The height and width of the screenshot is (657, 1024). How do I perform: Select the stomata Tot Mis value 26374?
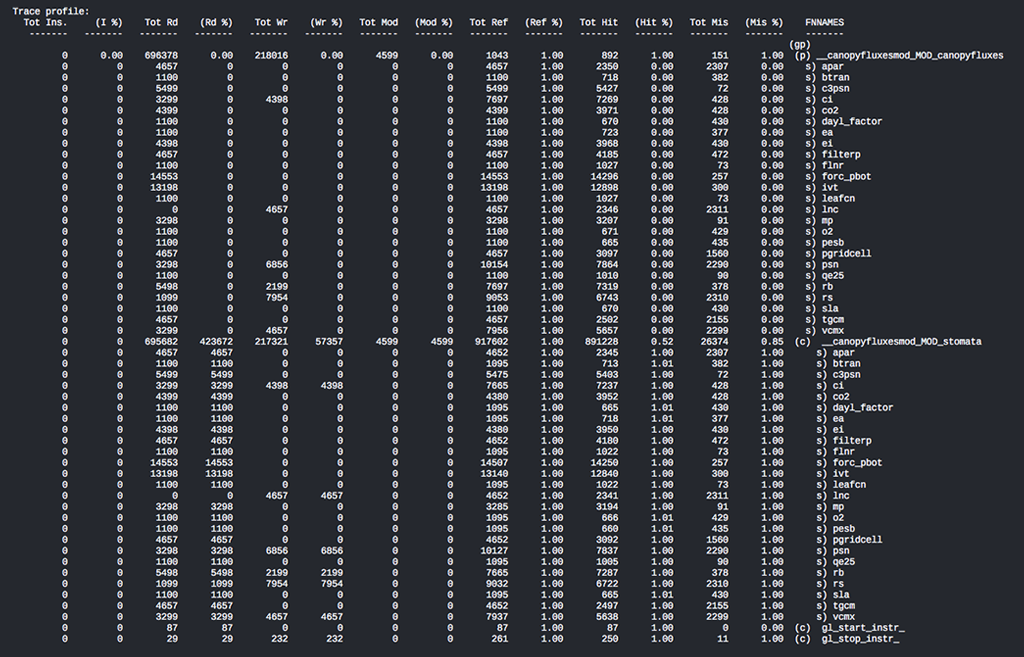point(711,342)
